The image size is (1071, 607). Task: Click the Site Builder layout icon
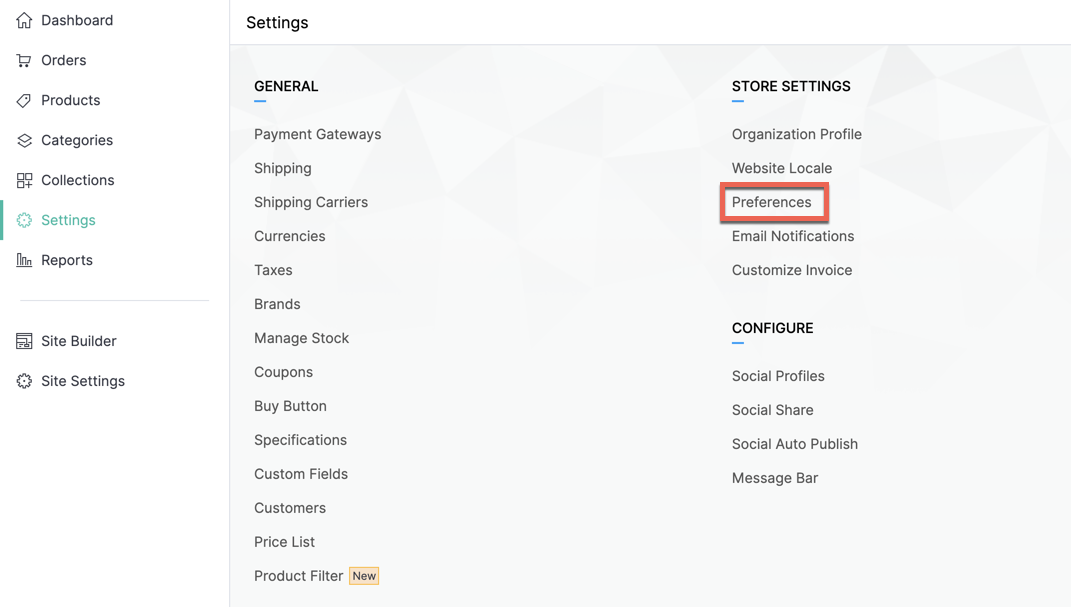point(24,341)
